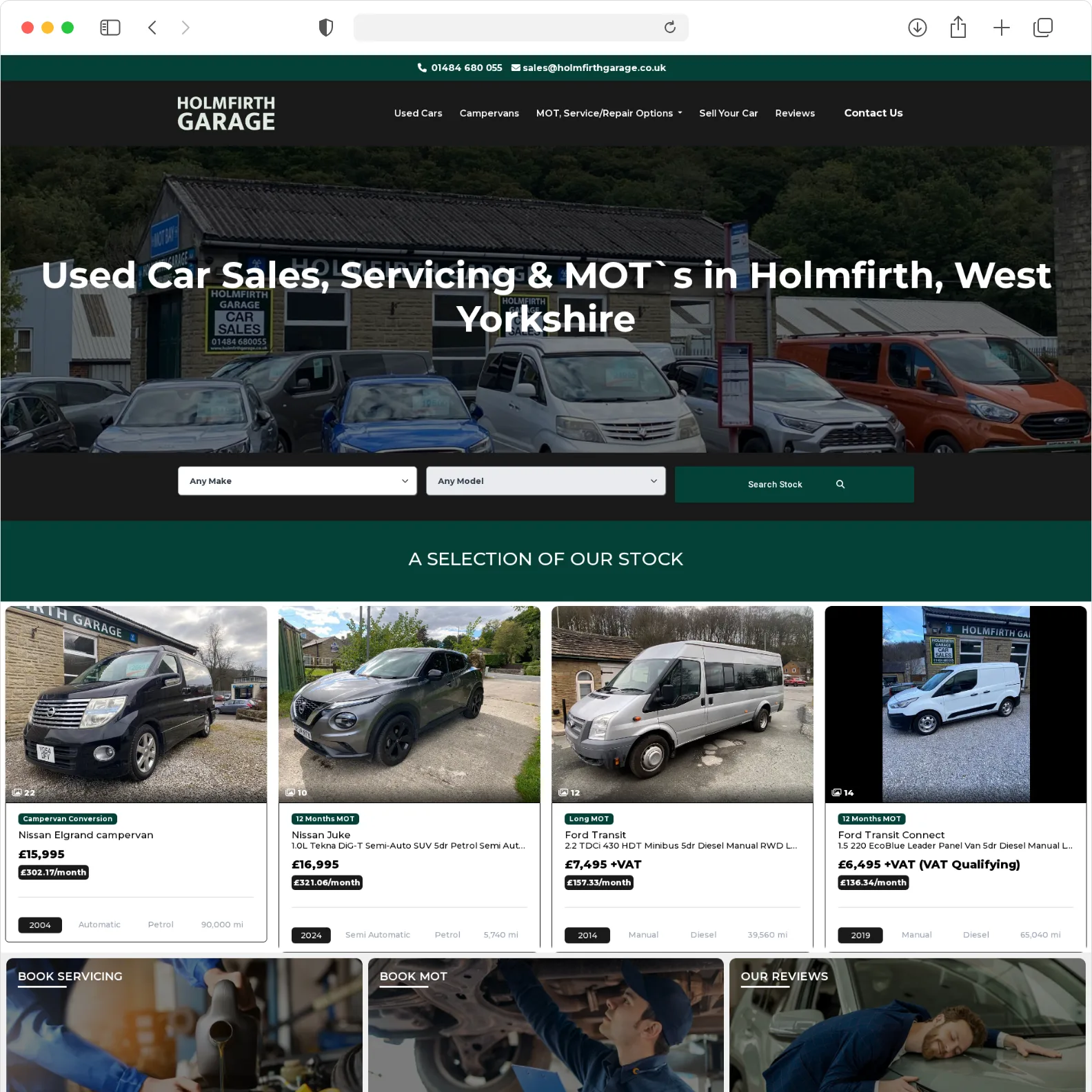The image size is (1092, 1092).
Task: Click the Search Stock button
Action: 794,484
